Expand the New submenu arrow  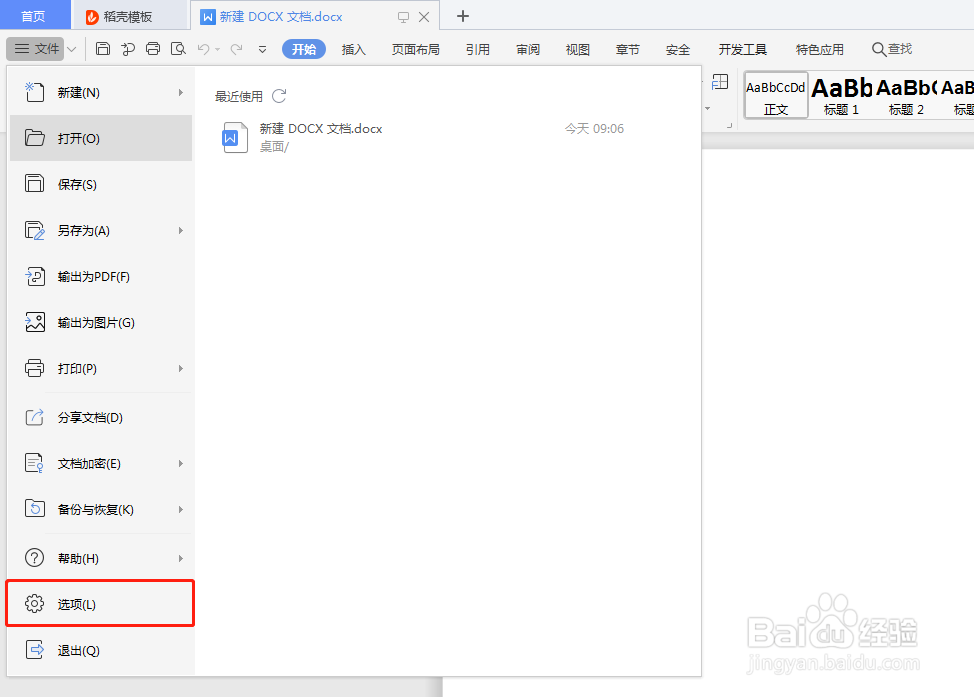point(181,93)
